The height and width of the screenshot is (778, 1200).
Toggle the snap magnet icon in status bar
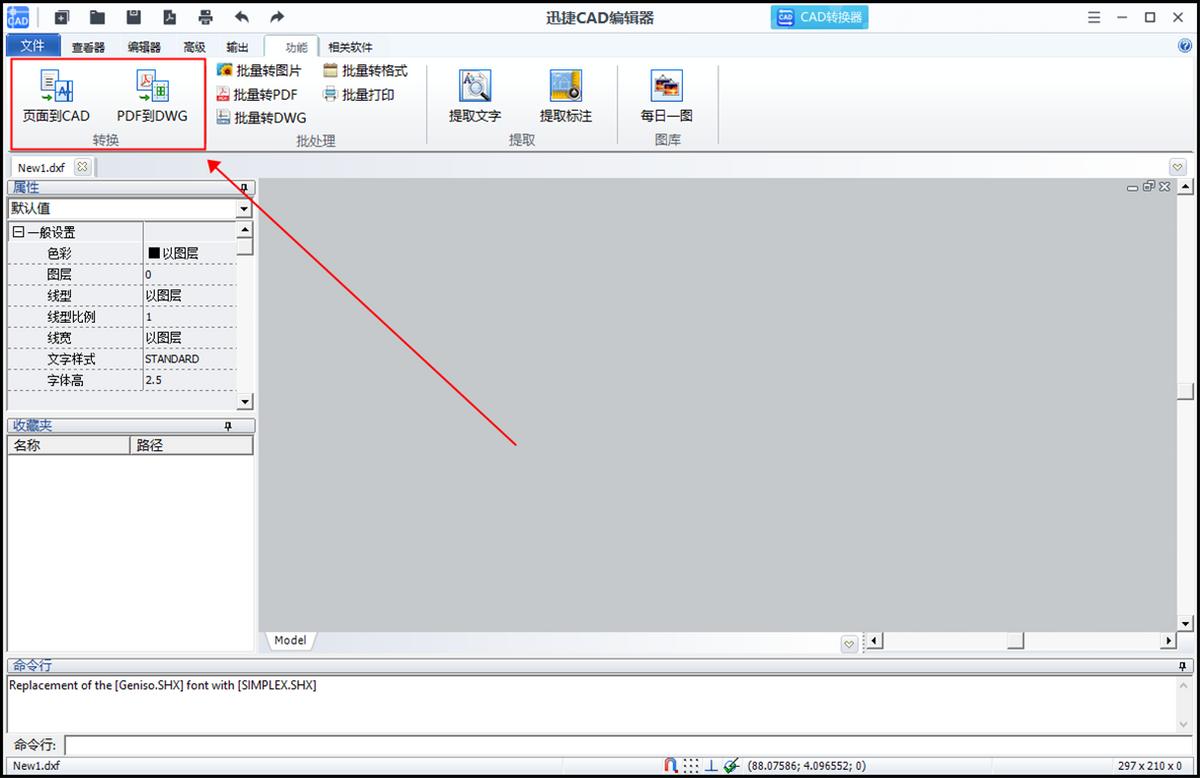[671, 766]
